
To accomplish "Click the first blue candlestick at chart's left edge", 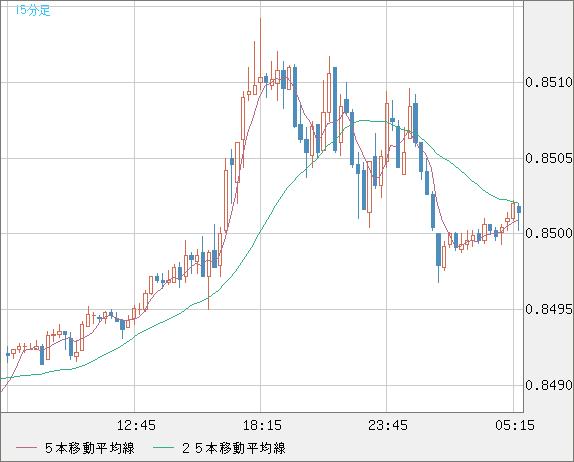I will tap(8, 354).
